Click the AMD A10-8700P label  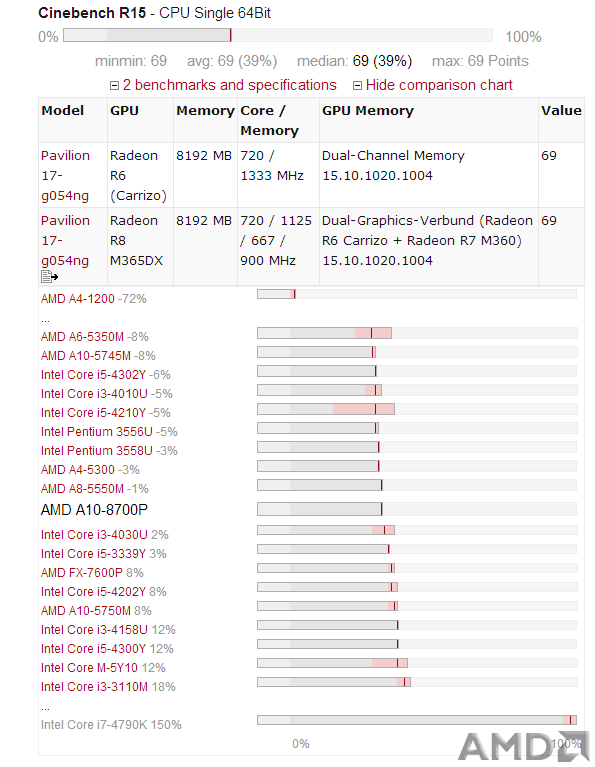pos(94,510)
